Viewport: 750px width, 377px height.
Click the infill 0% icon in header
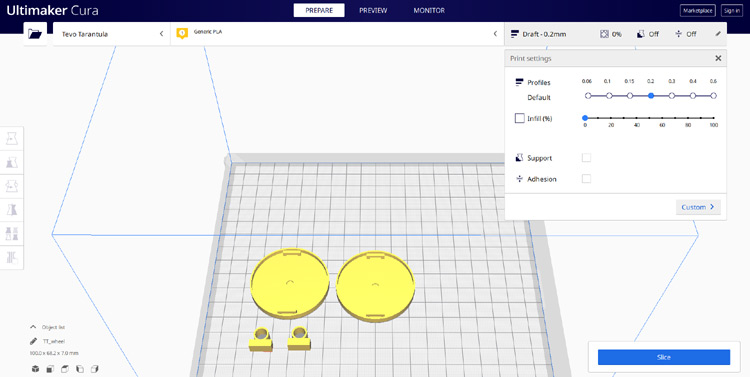605,34
